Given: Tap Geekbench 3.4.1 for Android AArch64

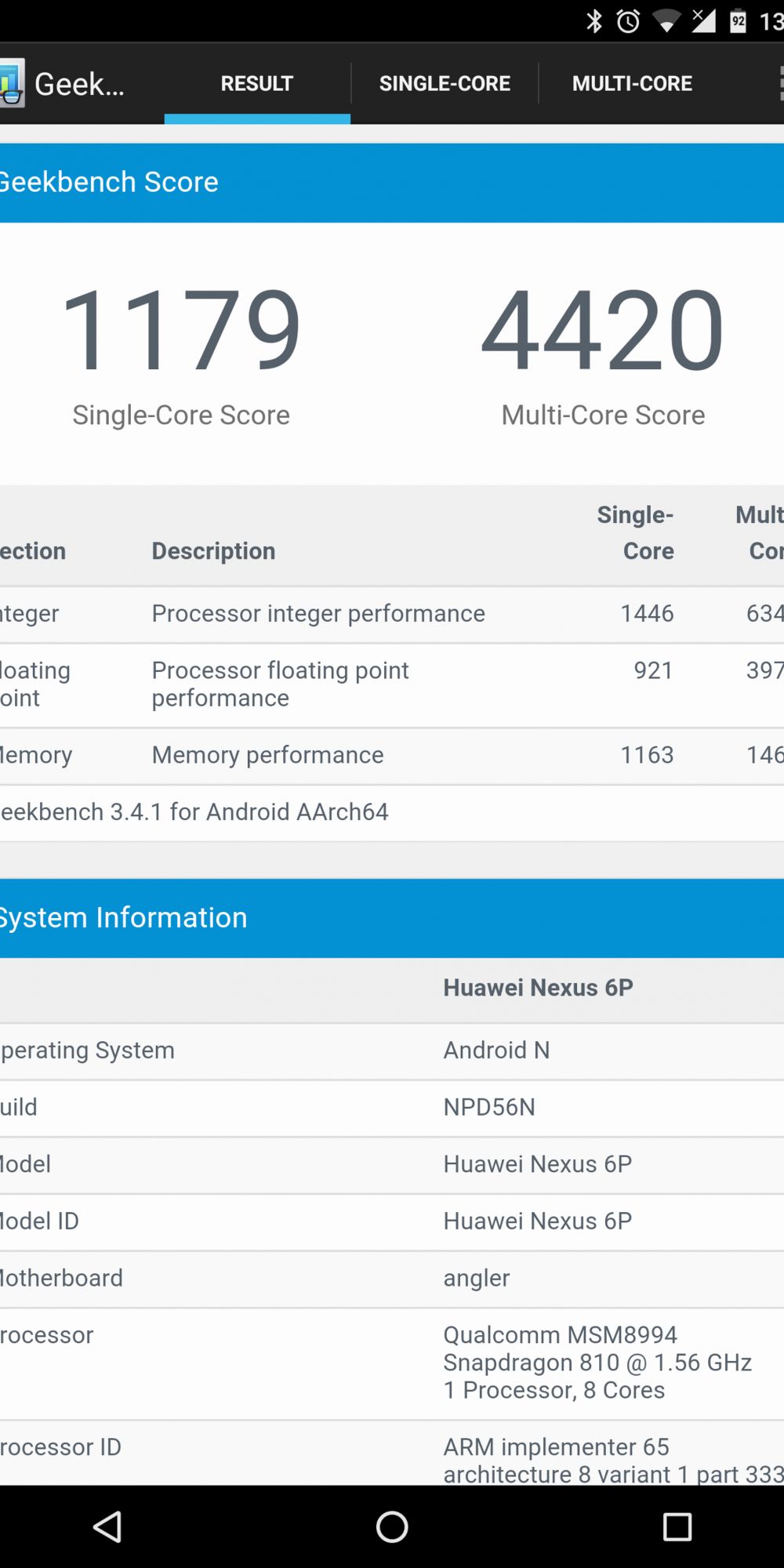Looking at the screenshot, I should [194, 811].
